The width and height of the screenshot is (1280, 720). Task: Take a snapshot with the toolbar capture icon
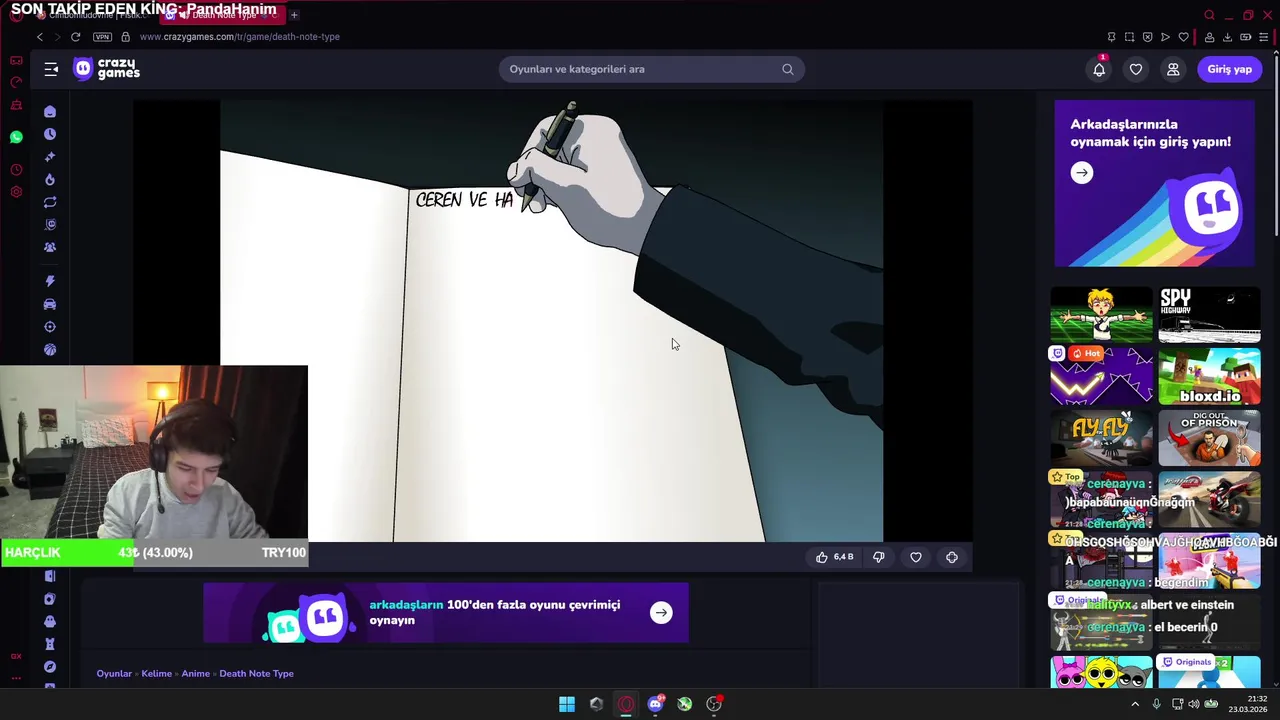tap(1129, 37)
